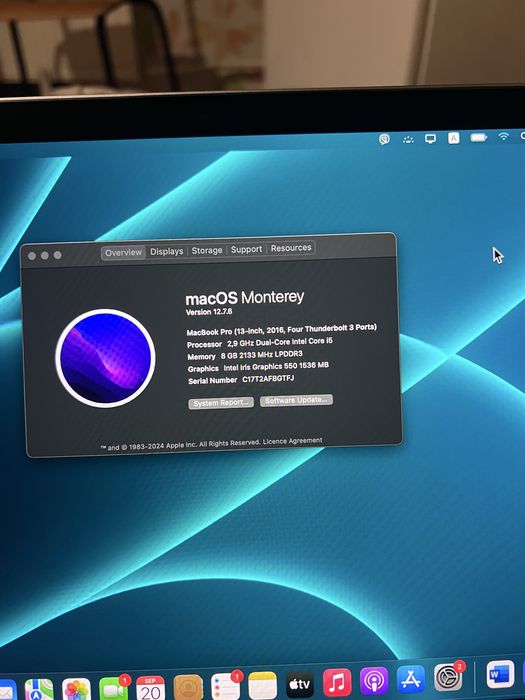Launch FaceTime from the Dock
This screenshot has width=525, height=700.
[113, 689]
